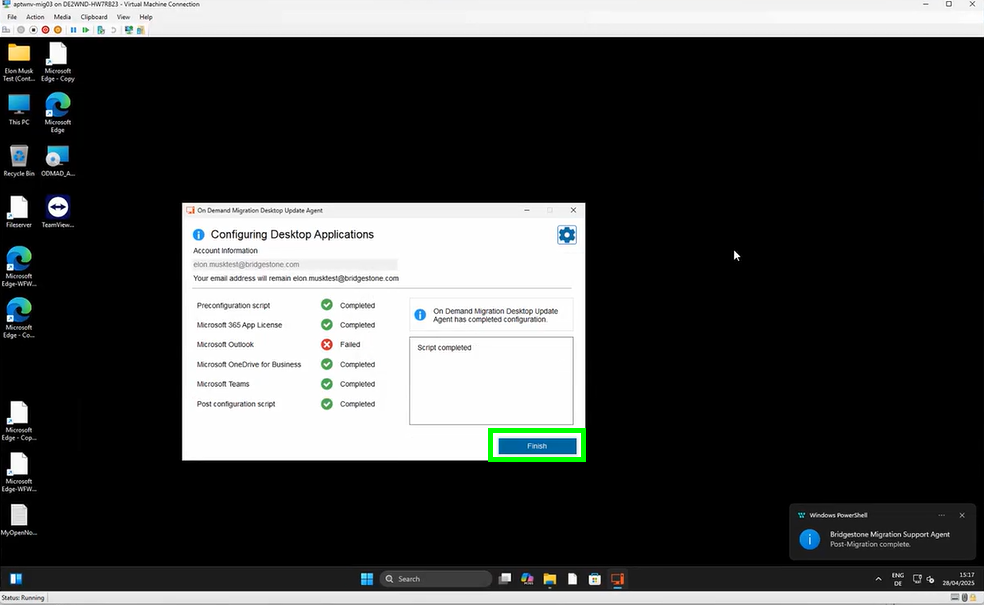Screen dimensions: 984x605
Task: Click inside the Script completed output box
Action: point(491,381)
